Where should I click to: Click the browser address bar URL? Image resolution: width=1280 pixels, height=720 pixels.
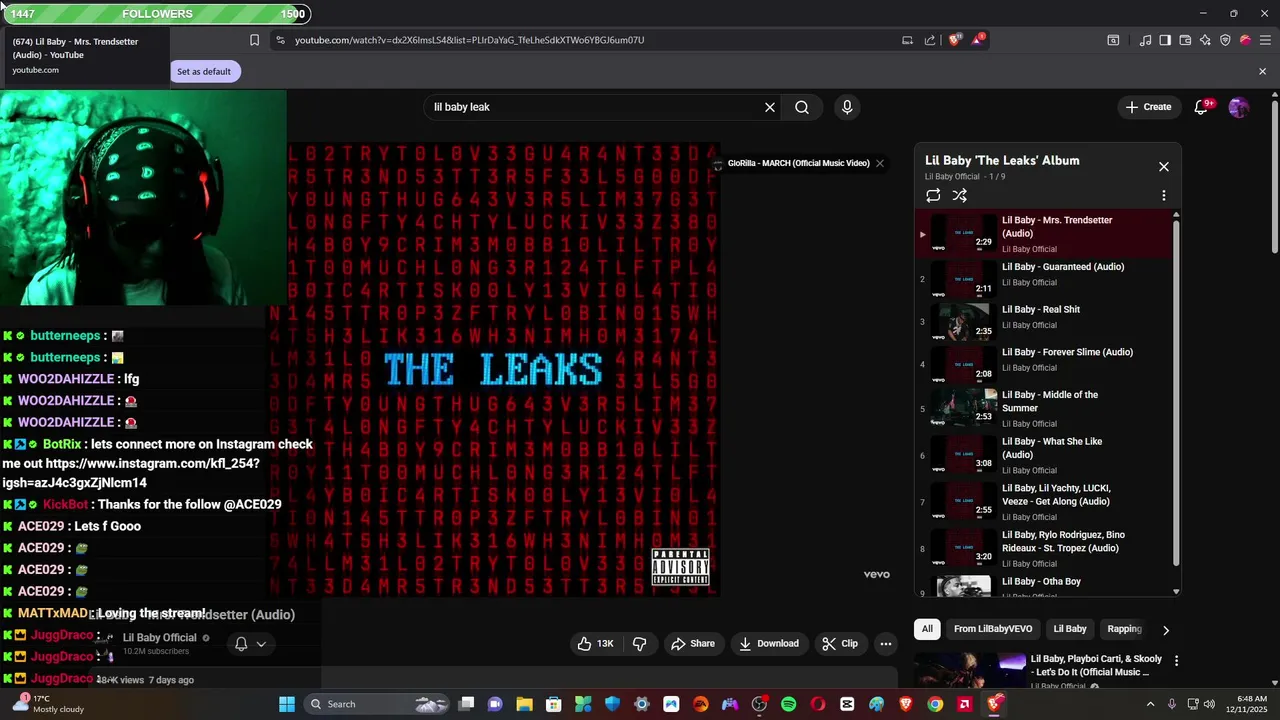[469, 40]
